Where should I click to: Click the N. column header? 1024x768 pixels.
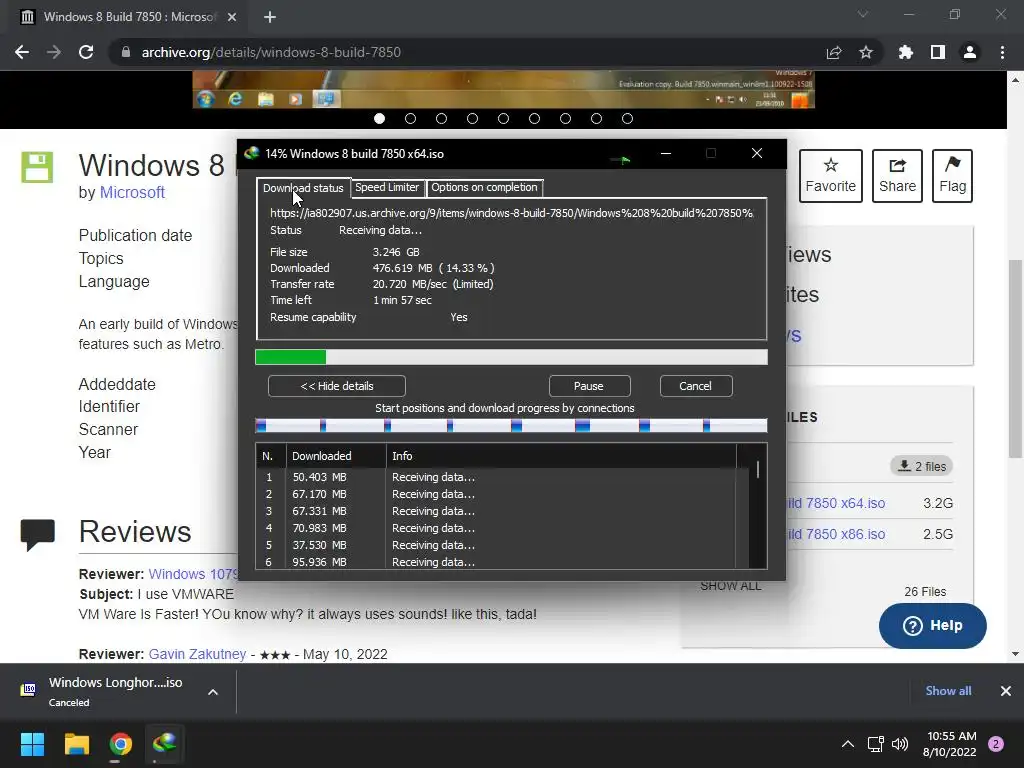pyautogui.click(x=271, y=456)
